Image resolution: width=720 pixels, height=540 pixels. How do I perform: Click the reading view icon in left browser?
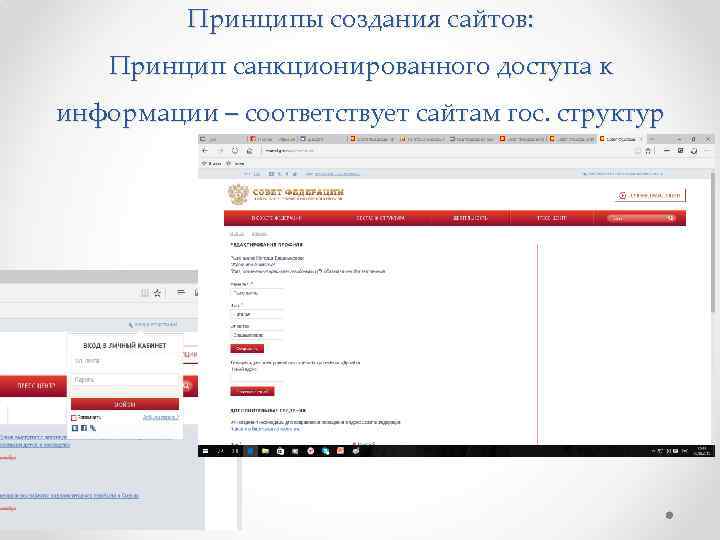[144, 292]
